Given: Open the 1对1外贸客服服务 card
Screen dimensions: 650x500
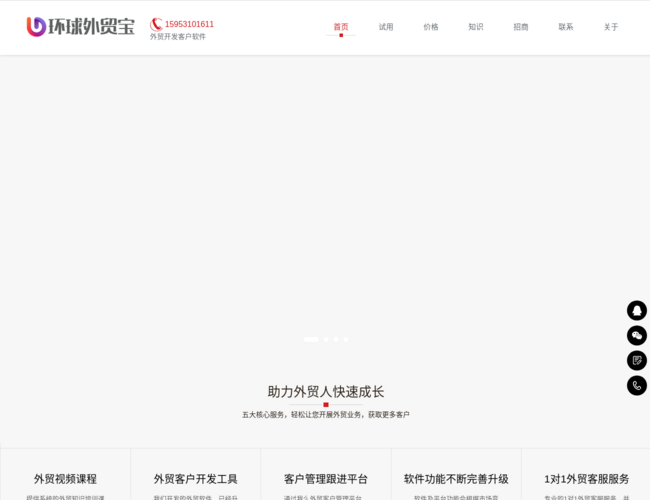Looking at the screenshot, I should [x=586, y=474].
